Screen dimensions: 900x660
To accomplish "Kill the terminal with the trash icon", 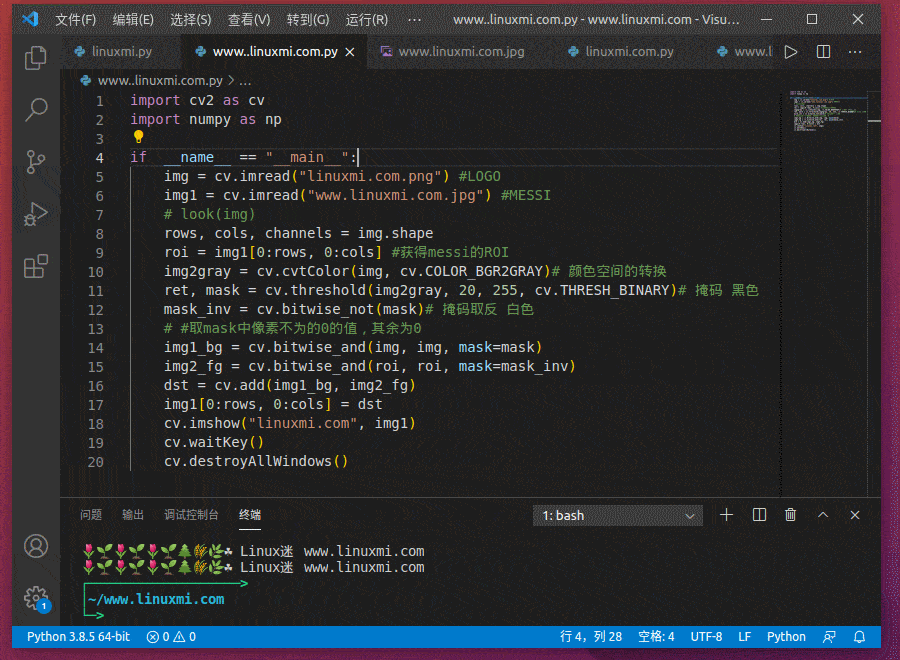I will click(x=790, y=514).
